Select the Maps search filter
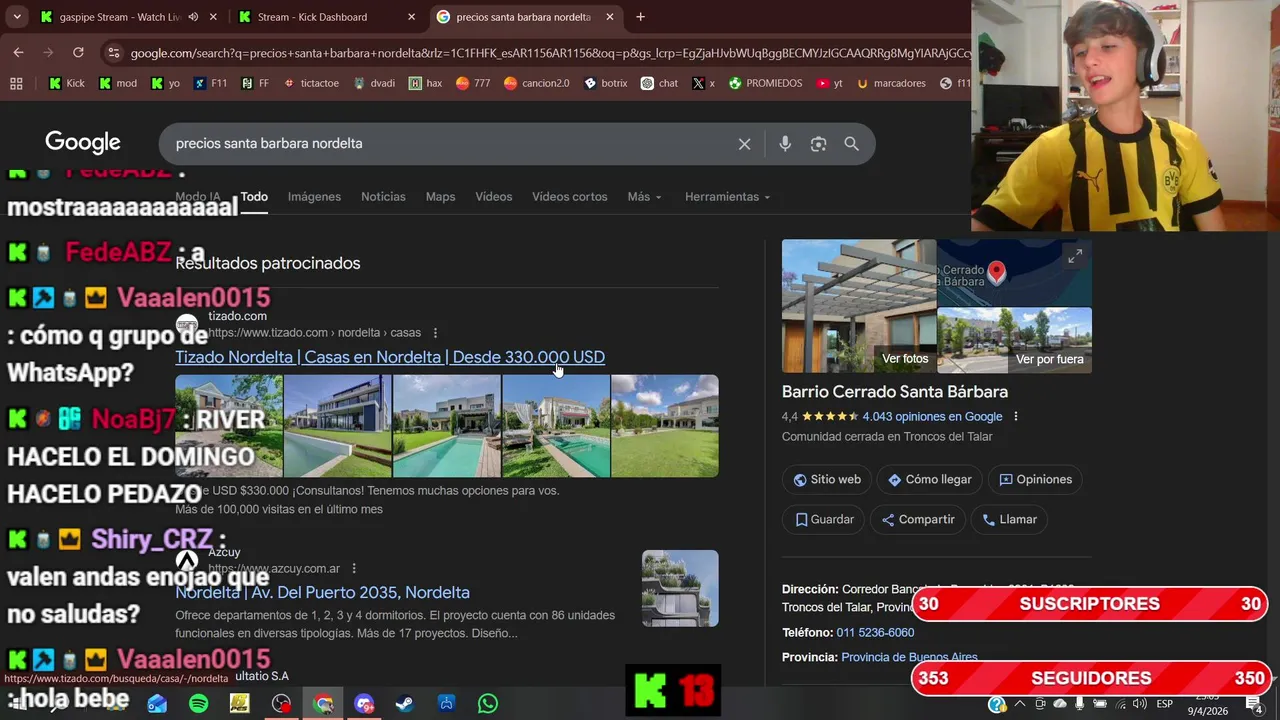 440,197
